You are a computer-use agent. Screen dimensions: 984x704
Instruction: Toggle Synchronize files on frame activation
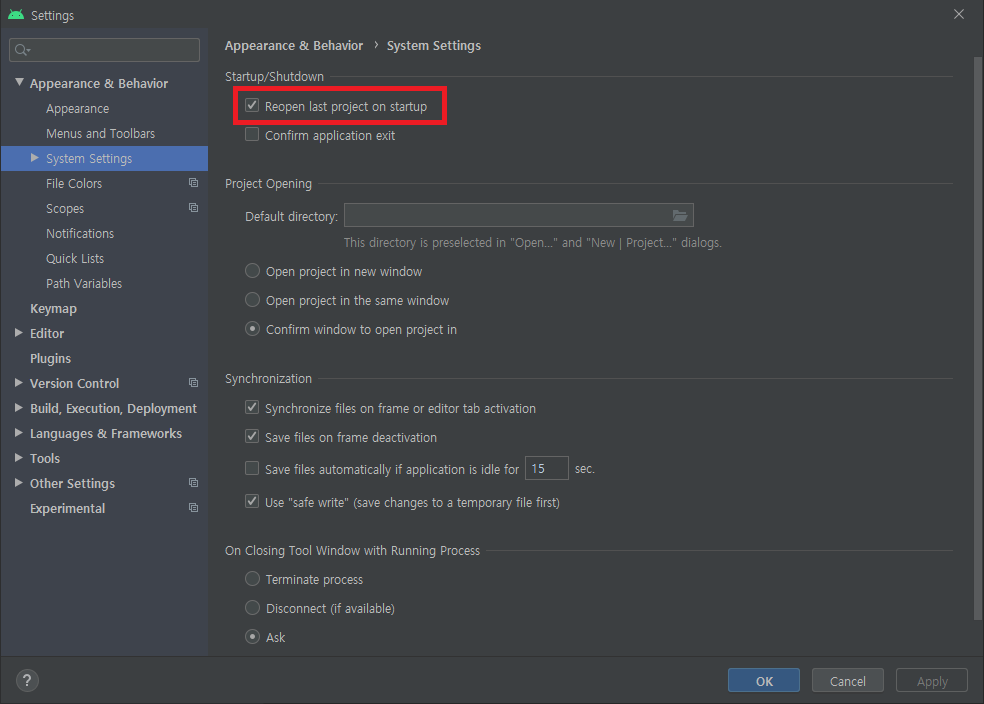(252, 407)
